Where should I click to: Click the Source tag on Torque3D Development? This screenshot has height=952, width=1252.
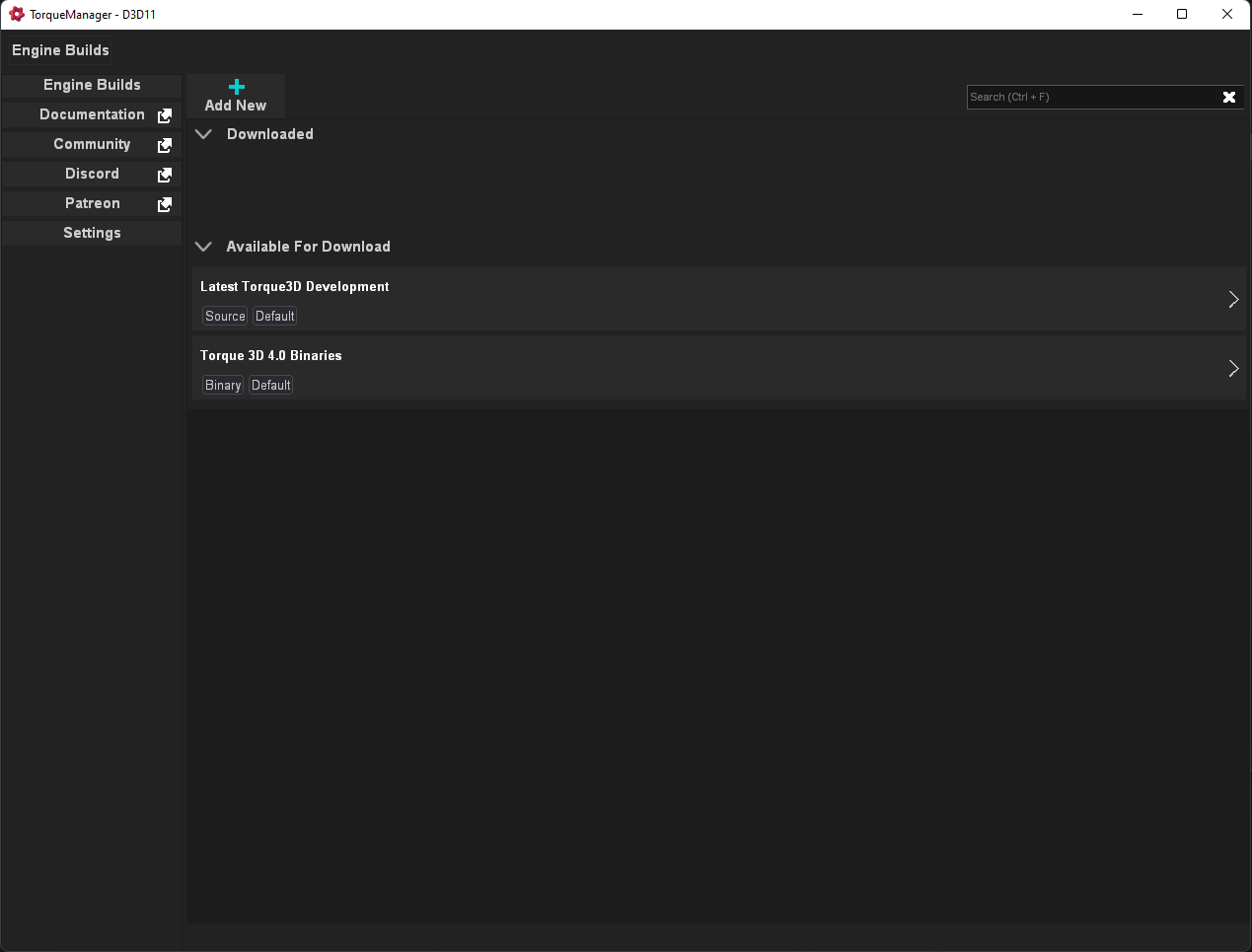click(225, 316)
